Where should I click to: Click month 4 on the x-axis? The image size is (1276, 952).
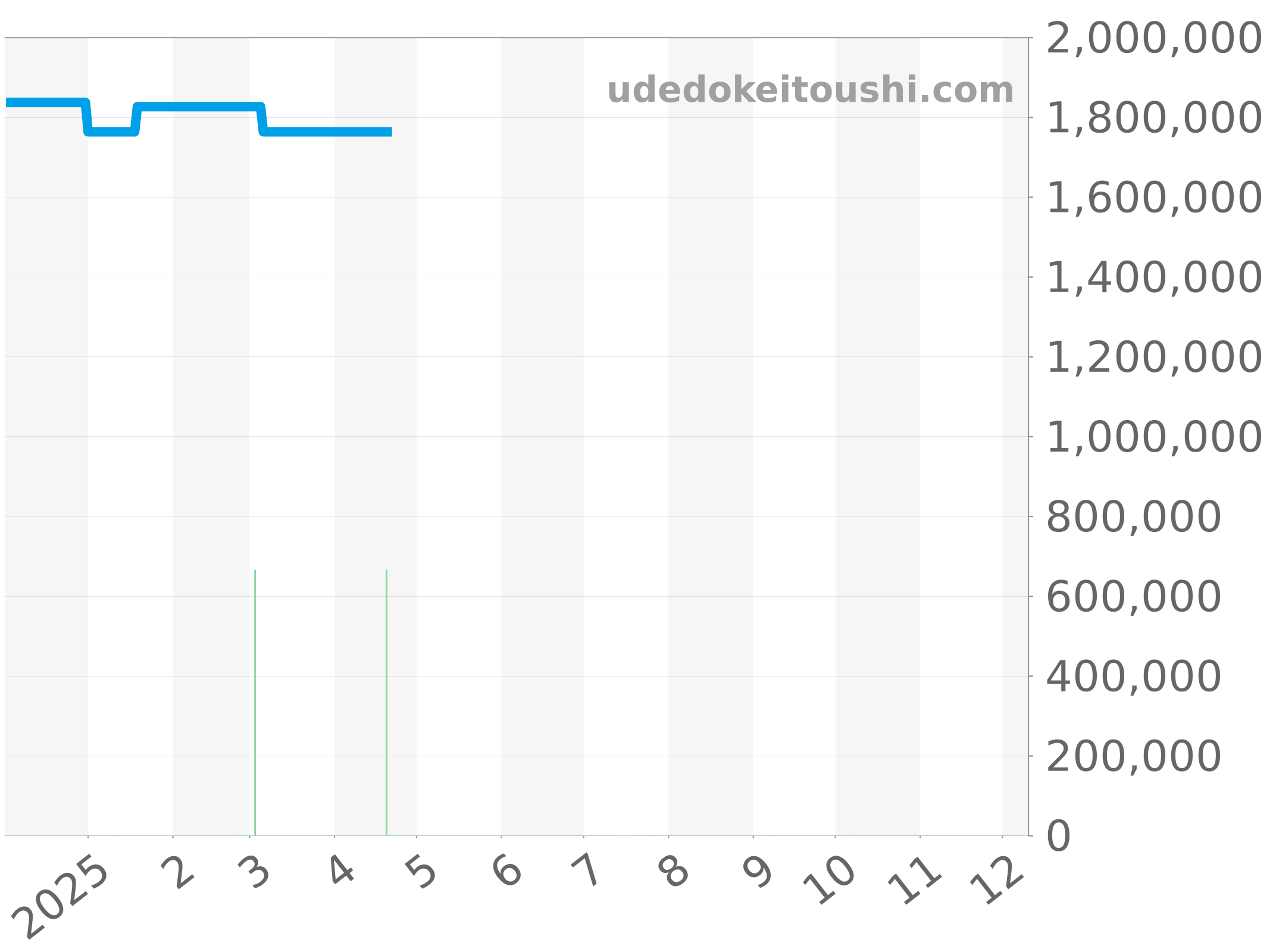pyautogui.click(x=342, y=870)
